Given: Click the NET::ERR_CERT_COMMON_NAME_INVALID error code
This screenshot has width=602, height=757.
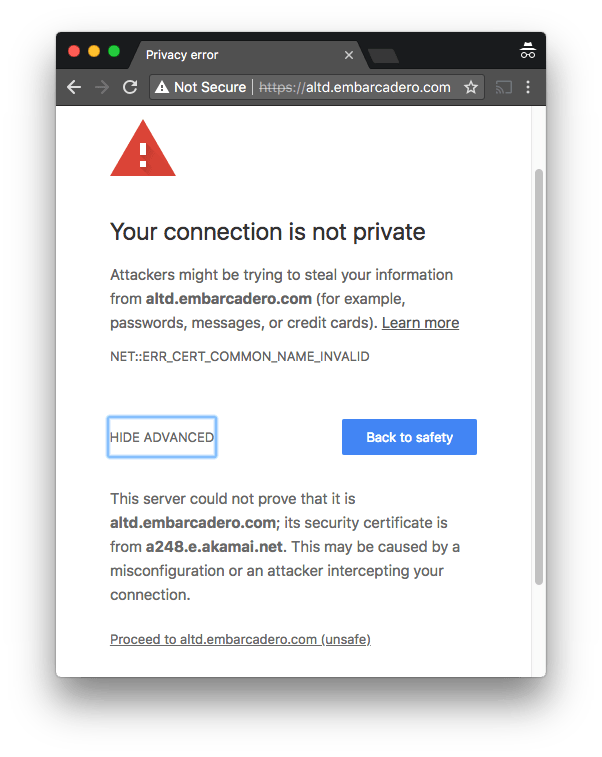Looking at the screenshot, I should [239, 356].
